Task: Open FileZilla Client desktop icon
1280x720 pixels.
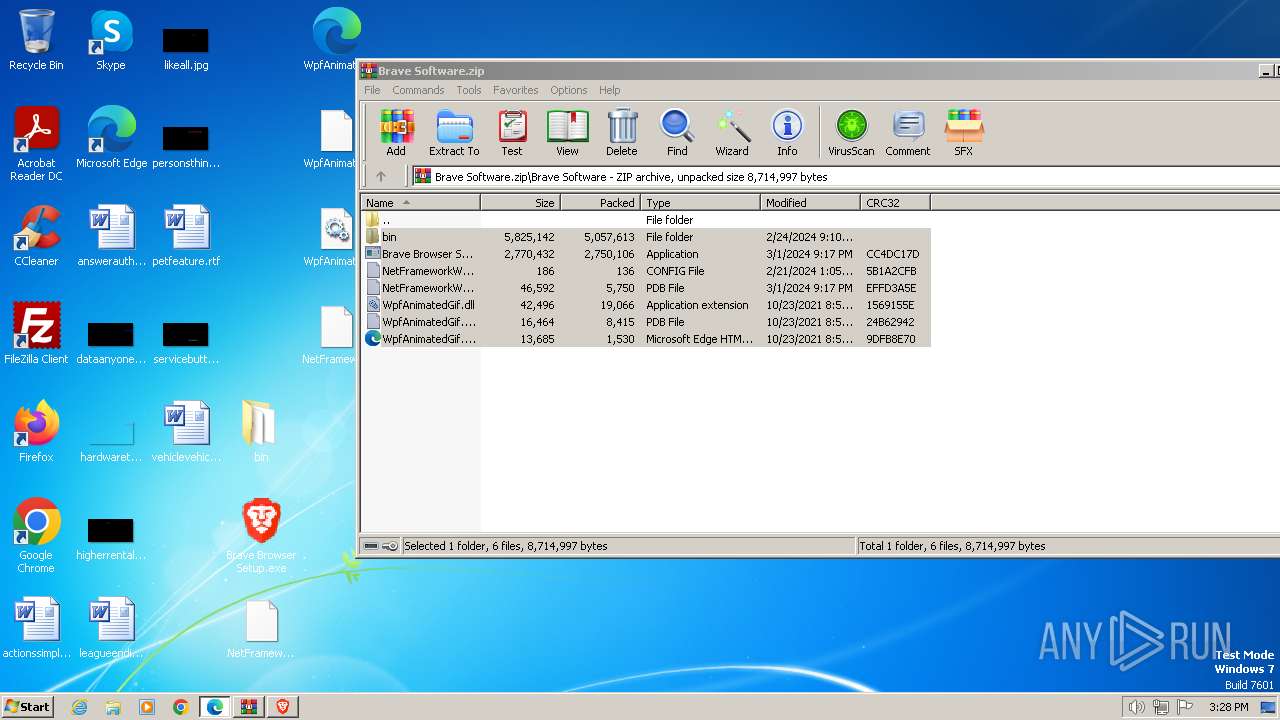Action: pyautogui.click(x=36, y=334)
